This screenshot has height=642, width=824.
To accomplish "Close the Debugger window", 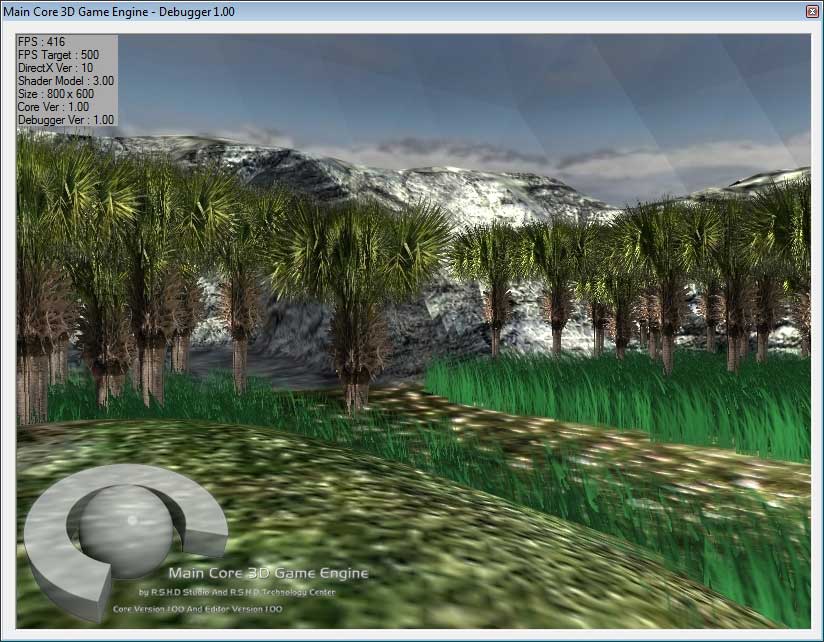I will tap(812, 11).
